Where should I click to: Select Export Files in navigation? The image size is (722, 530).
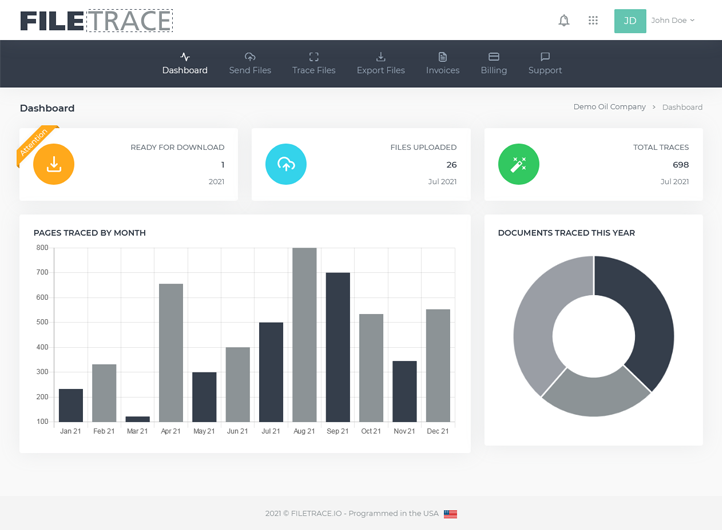(381, 64)
